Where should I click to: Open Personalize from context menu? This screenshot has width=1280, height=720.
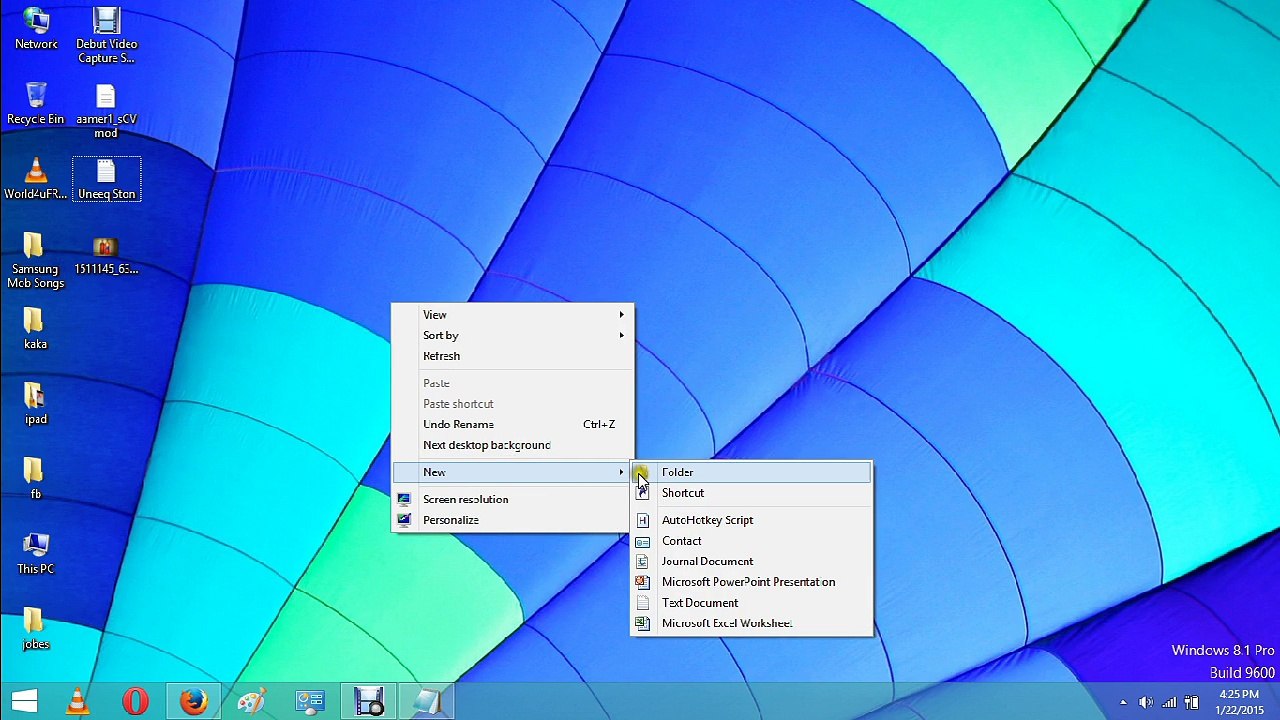pos(512,520)
